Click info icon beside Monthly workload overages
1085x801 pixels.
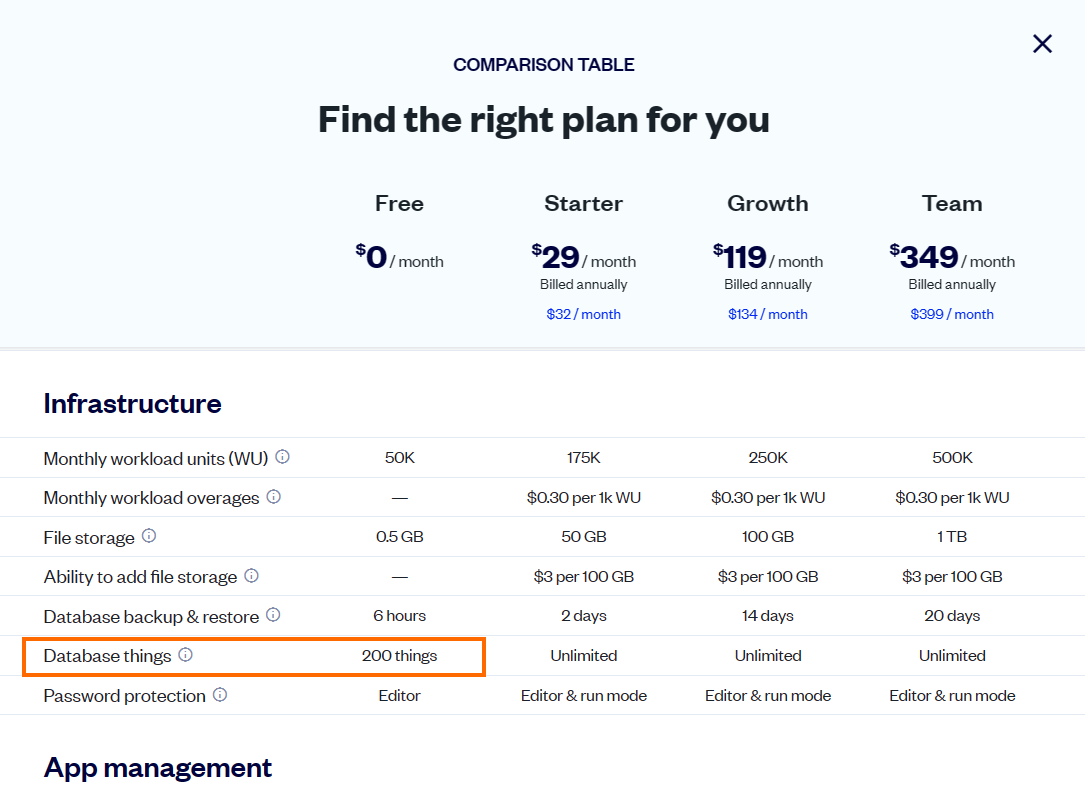tap(274, 497)
